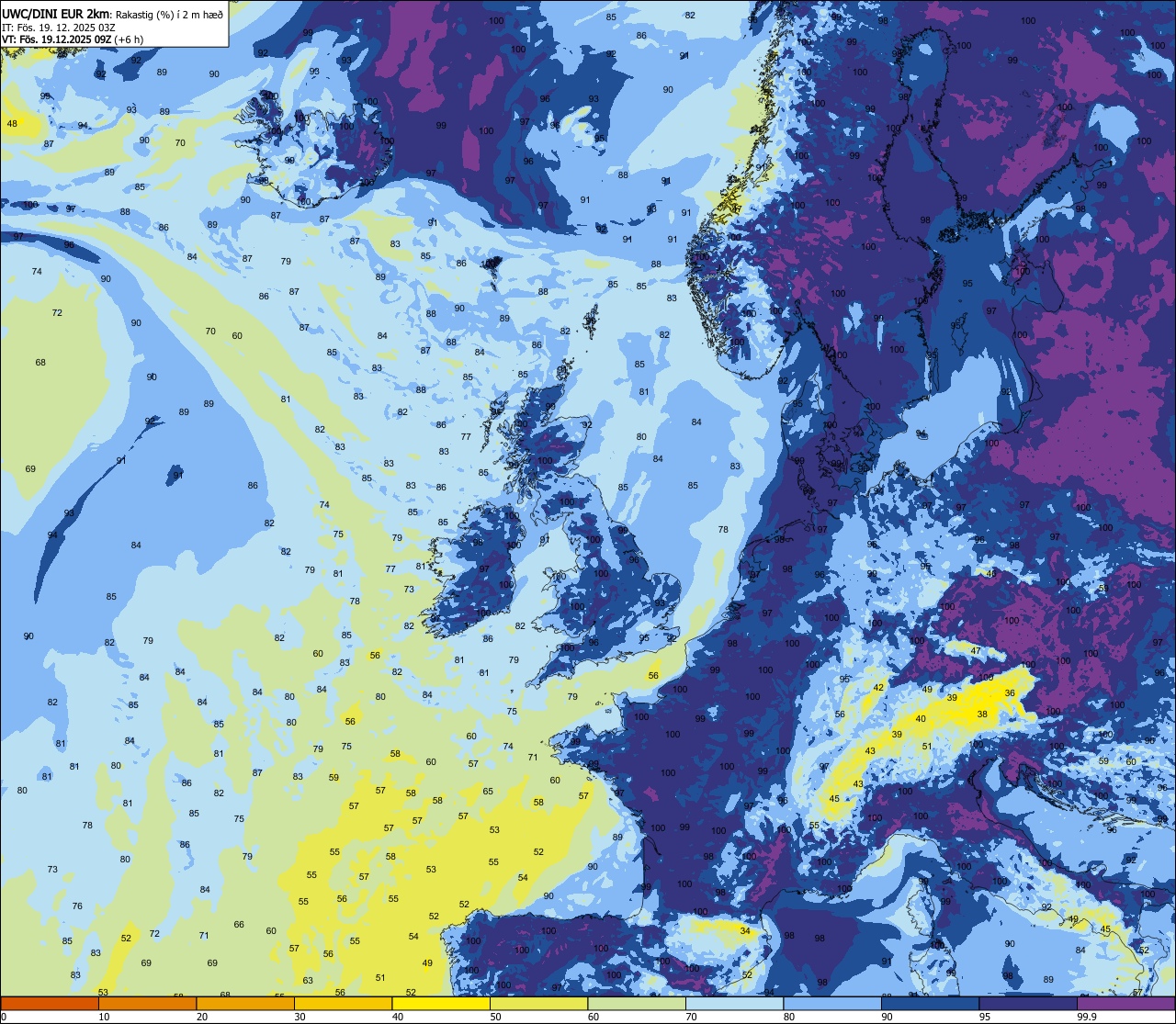Viewport: 1176px width, 1024px height.
Task: Click the '0' tick label on the legend scale
Action: [5, 1017]
